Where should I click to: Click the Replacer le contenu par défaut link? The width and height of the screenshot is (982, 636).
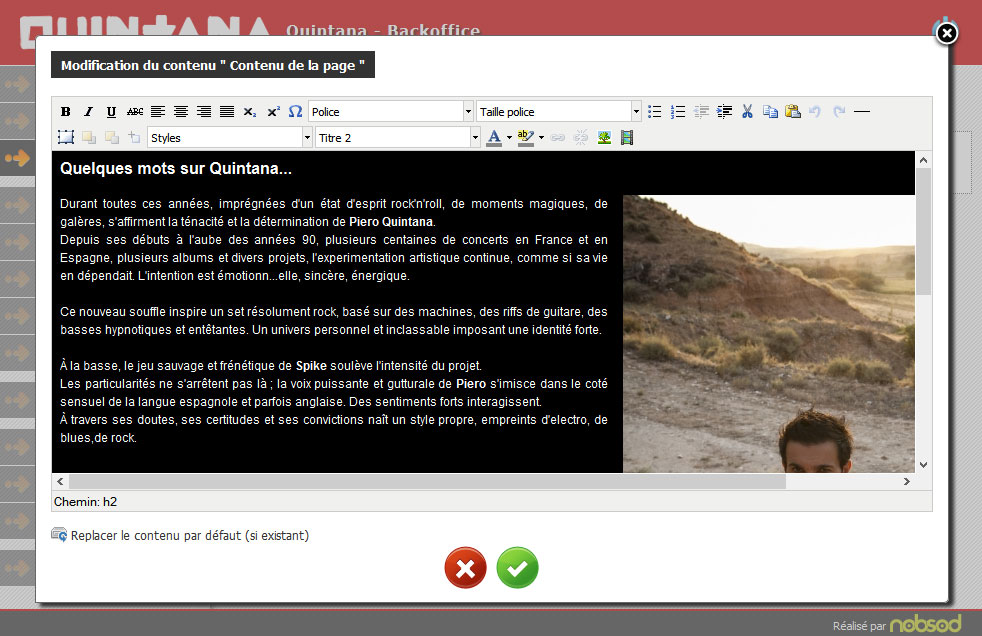pyautogui.click(x=190, y=535)
